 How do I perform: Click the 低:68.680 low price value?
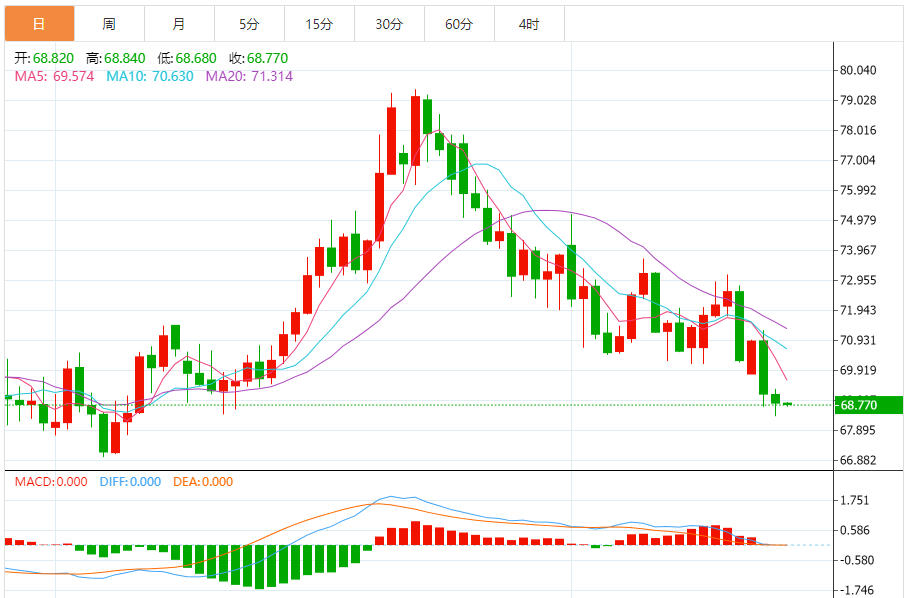(x=187, y=58)
